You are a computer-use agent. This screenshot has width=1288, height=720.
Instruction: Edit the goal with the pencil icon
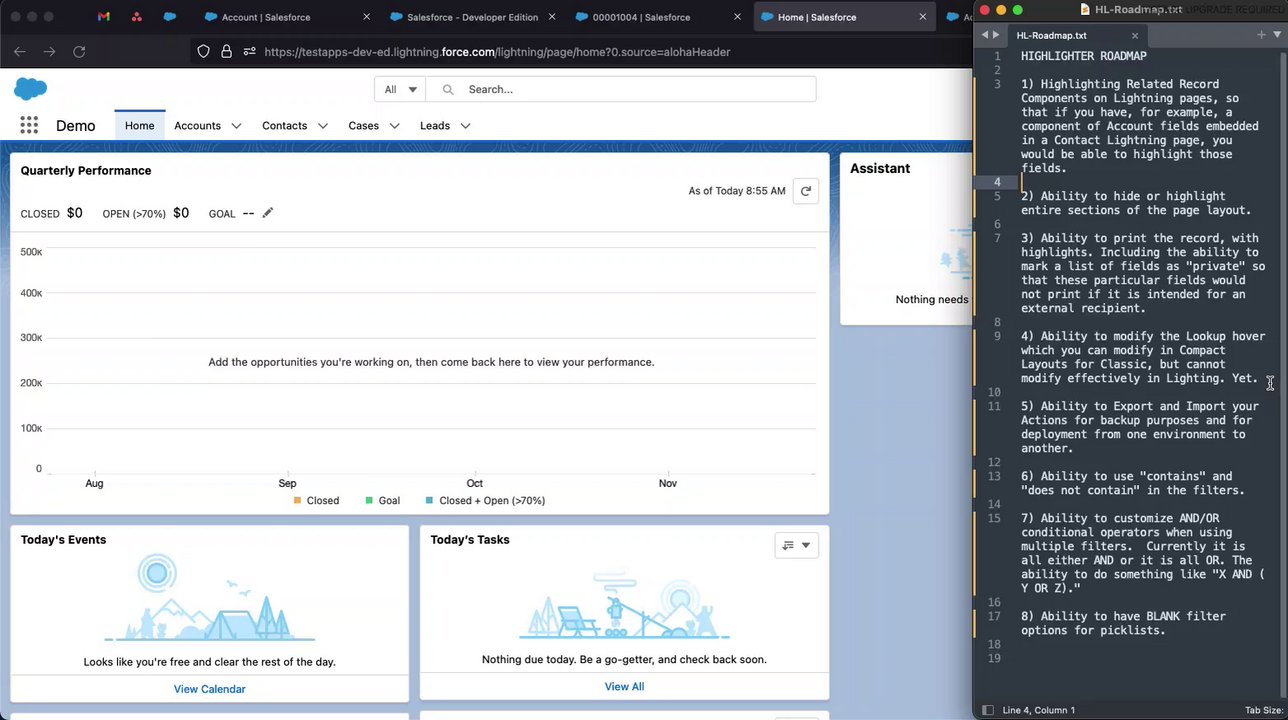coord(267,213)
